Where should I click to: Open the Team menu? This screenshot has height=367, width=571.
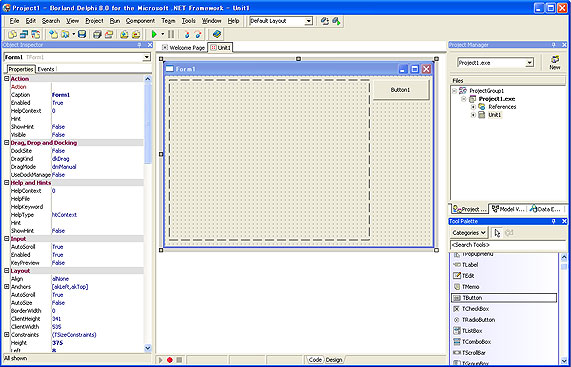click(x=168, y=21)
